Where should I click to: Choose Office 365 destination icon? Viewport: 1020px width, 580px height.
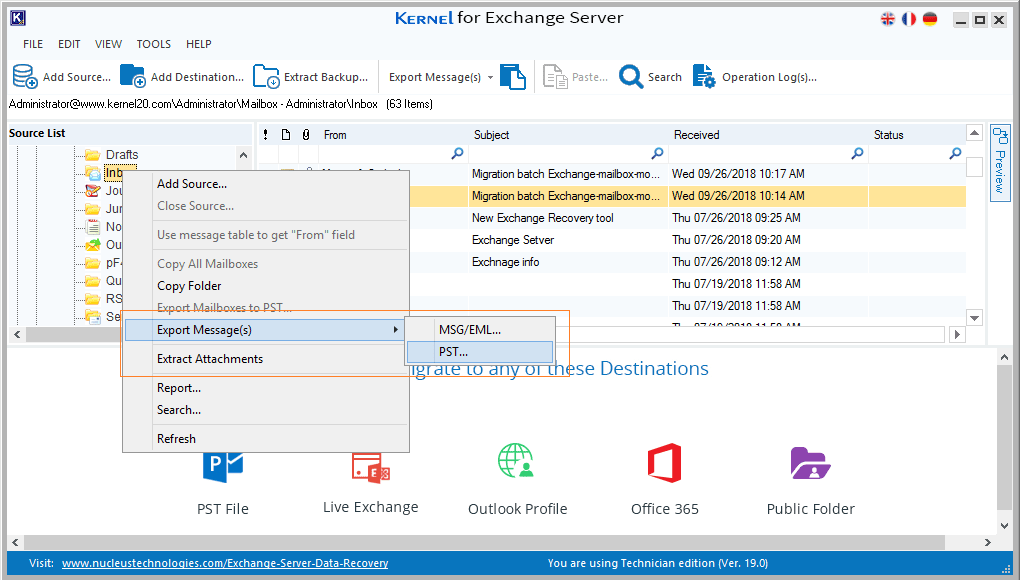click(x=664, y=463)
